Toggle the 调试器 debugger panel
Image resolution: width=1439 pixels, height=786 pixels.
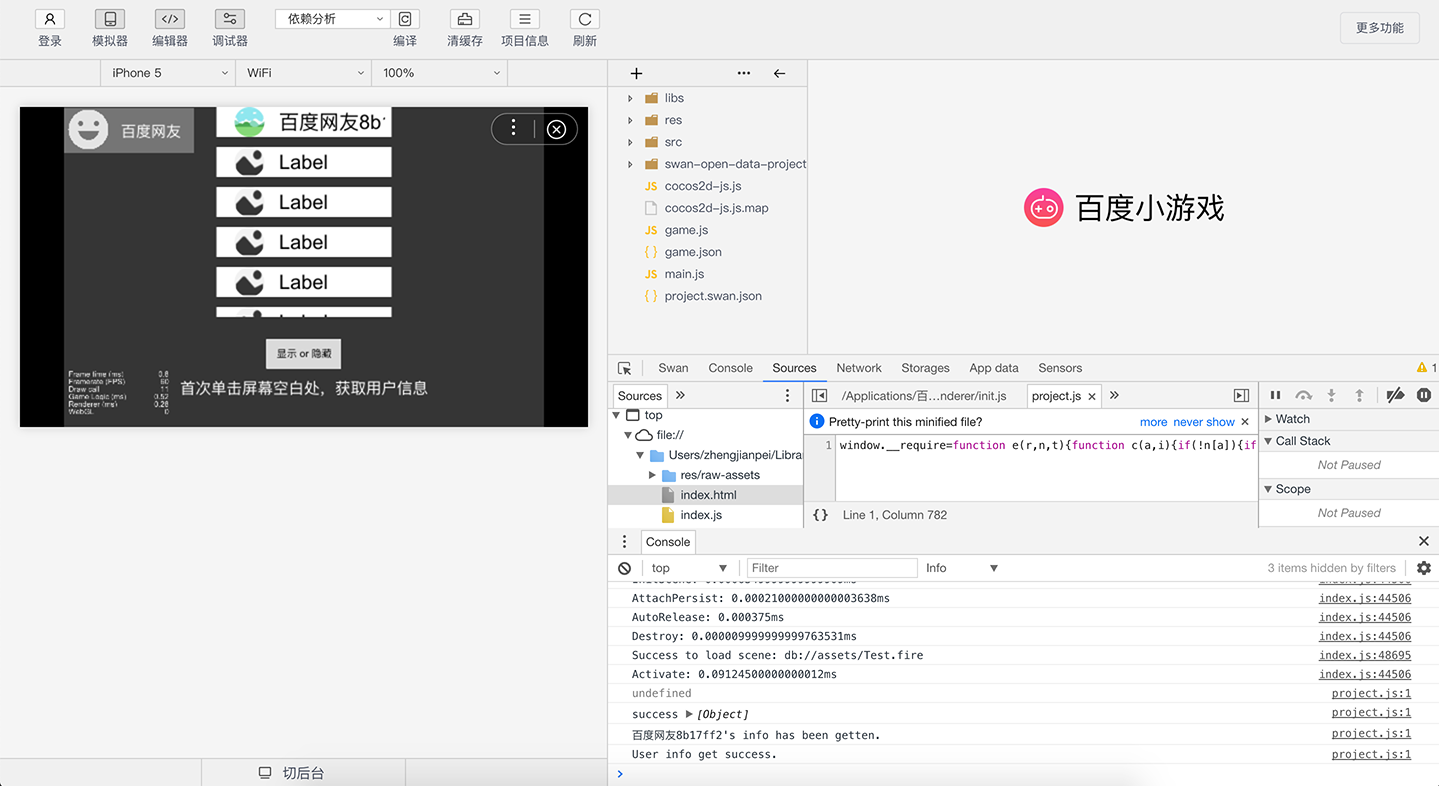tap(230, 19)
